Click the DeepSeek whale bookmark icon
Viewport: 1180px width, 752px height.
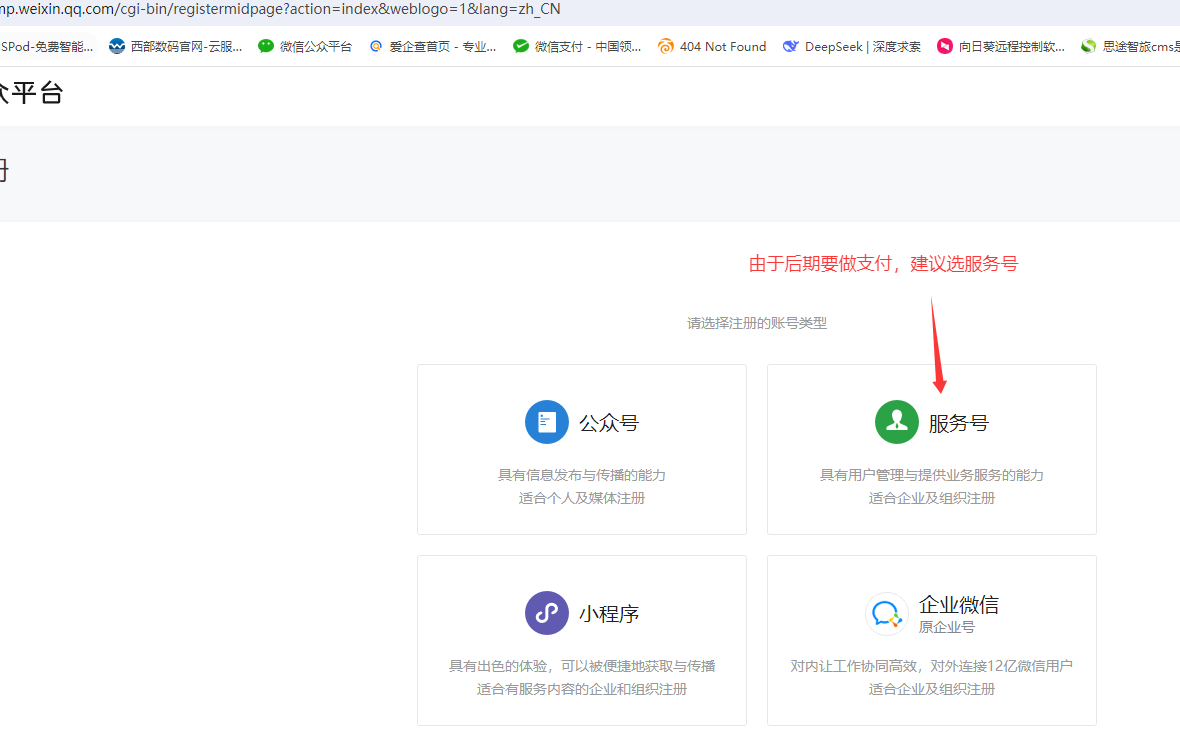click(791, 46)
